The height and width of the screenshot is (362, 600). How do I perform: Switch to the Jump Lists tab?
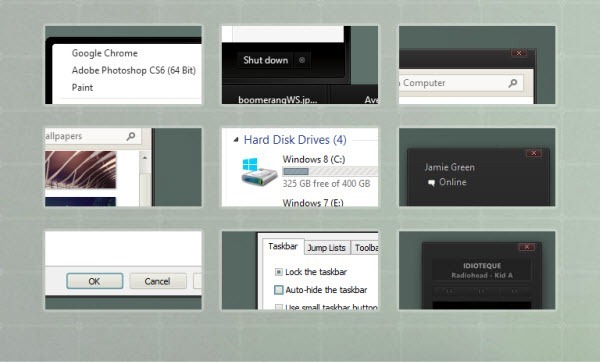[x=327, y=248]
